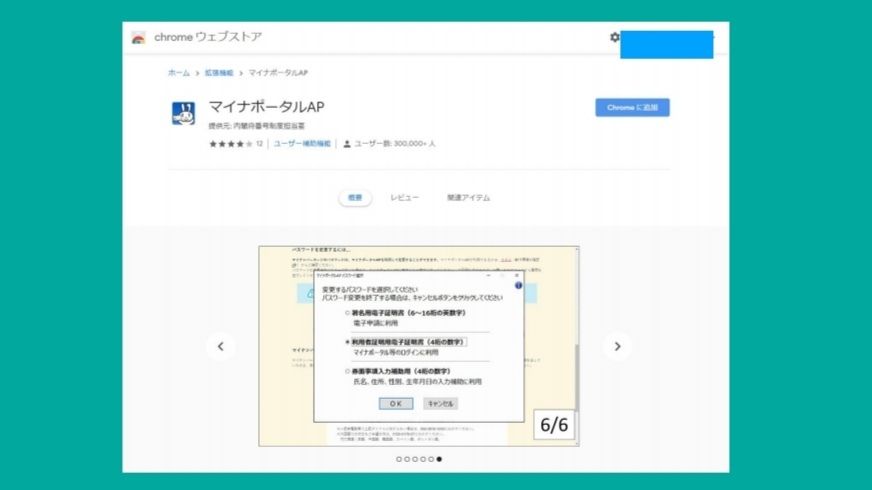
Task: Select 利用者証明用電子証明書 radio option
Action: (x=348, y=341)
